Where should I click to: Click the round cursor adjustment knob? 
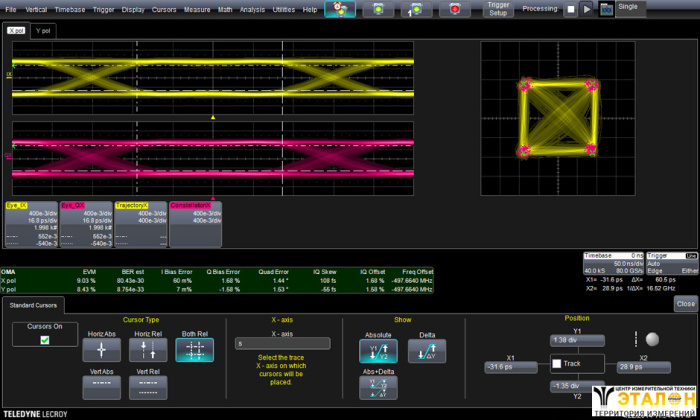(x=652, y=339)
